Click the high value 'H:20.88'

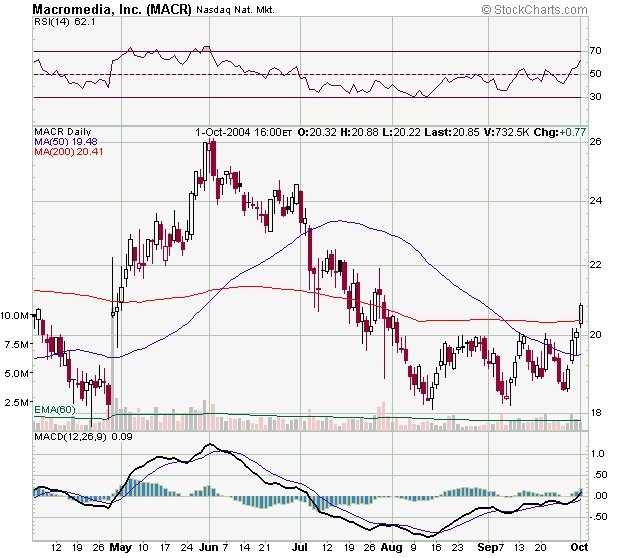point(359,132)
